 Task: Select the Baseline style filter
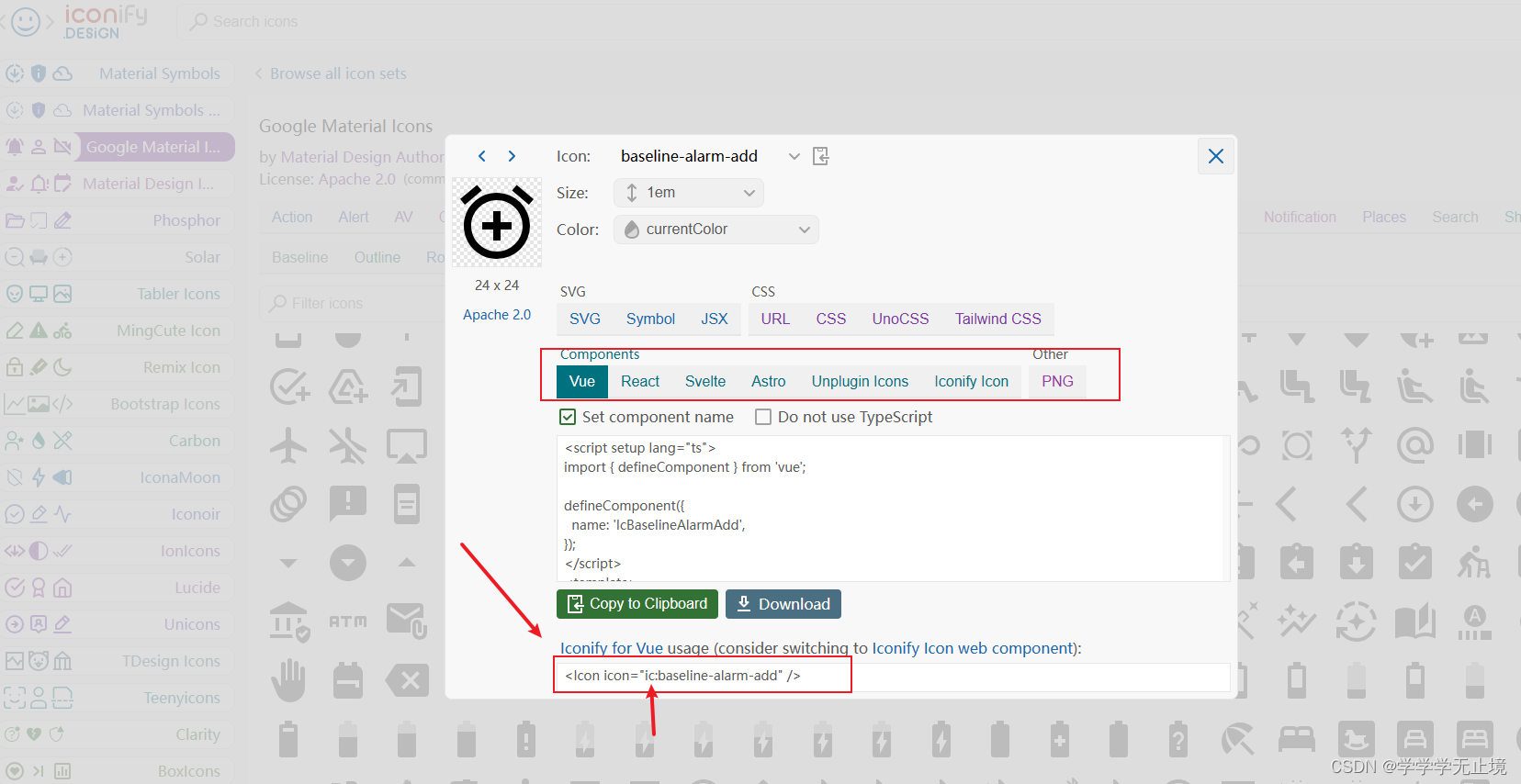[299, 258]
